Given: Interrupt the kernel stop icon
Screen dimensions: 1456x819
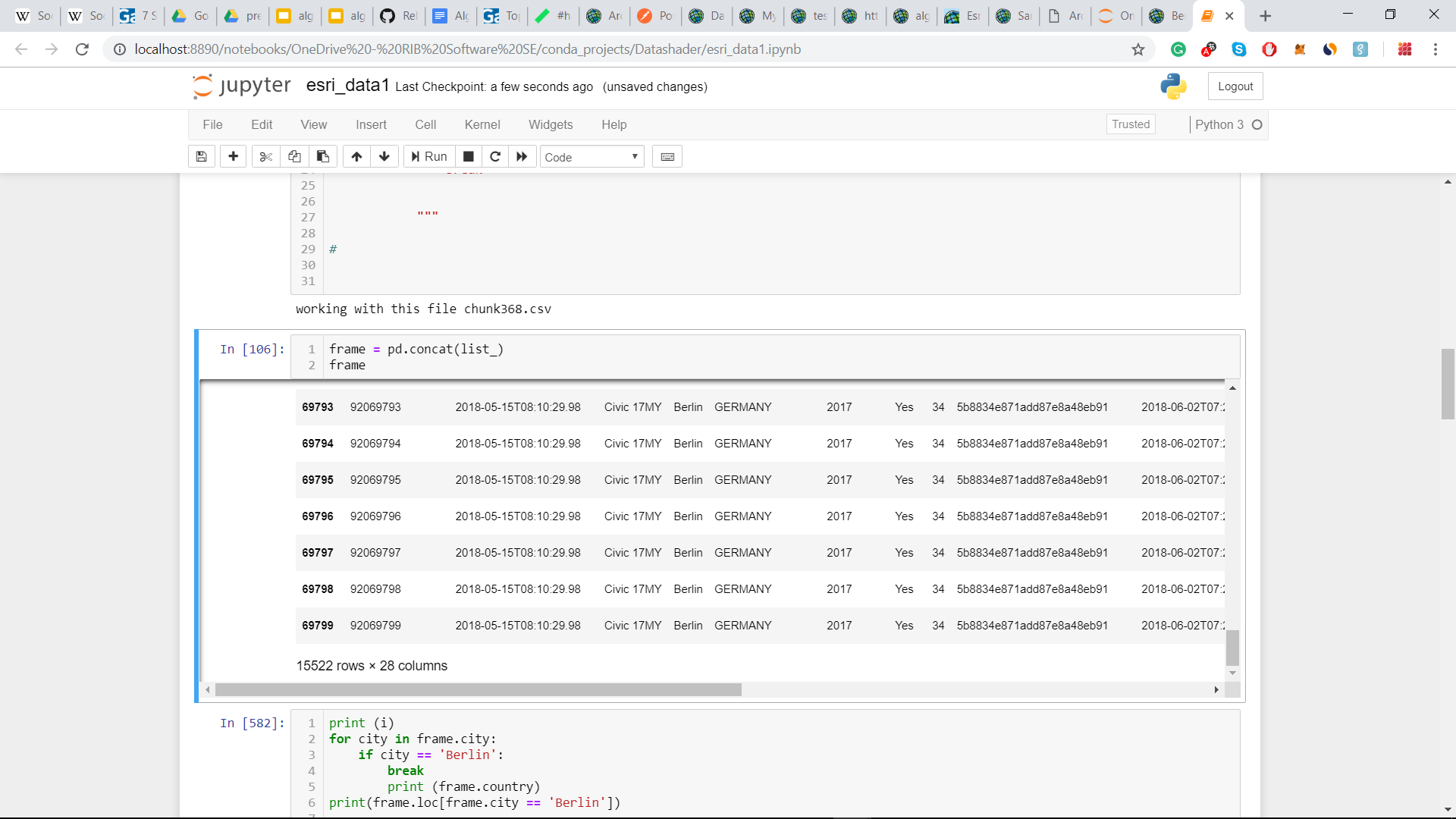Looking at the screenshot, I should click(x=469, y=156).
